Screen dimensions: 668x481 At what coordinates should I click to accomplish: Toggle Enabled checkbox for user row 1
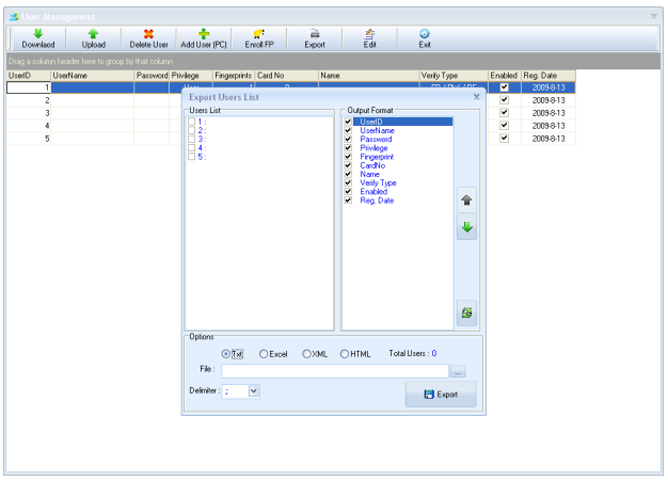coord(504,87)
